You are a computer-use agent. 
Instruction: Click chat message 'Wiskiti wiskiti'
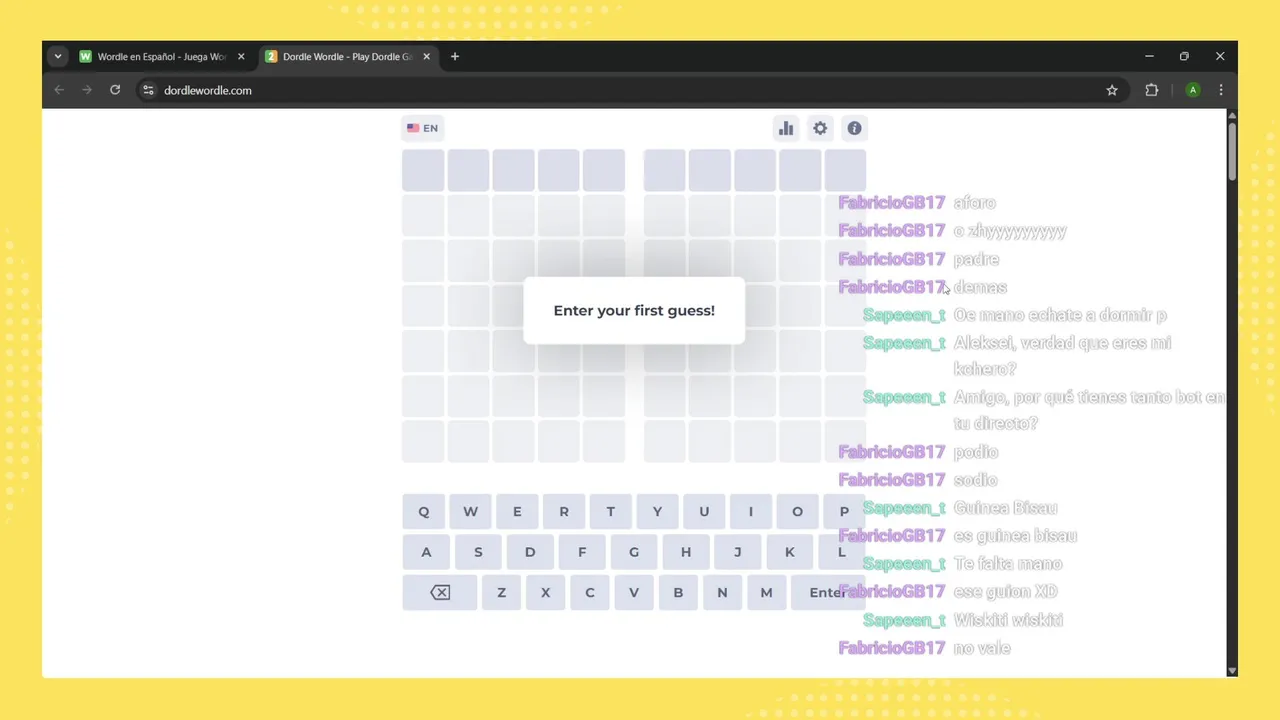pyautogui.click(x=1008, y=620)
